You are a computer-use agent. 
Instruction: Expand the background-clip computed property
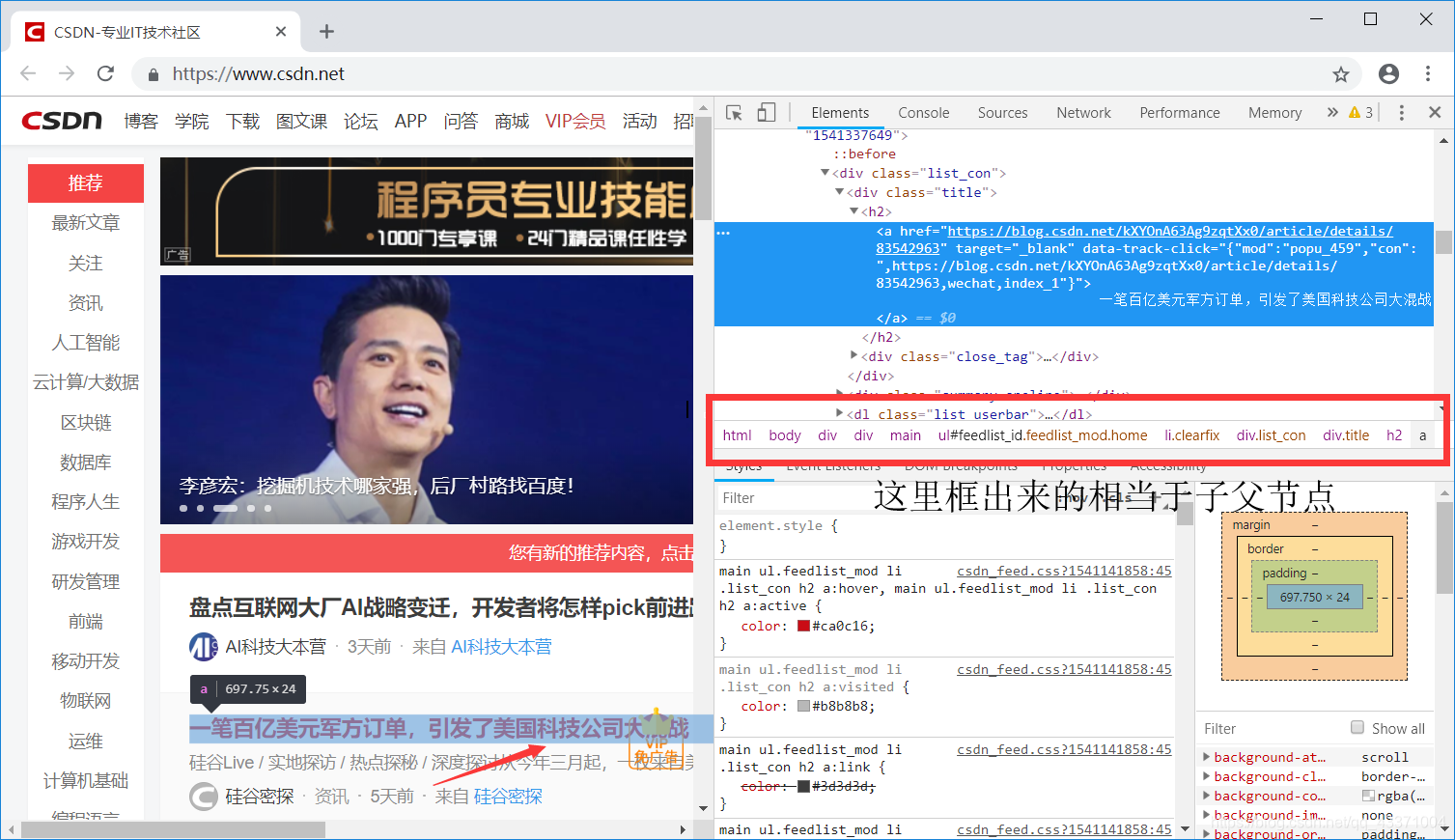pyautogui.click(x=1207, y=776)
